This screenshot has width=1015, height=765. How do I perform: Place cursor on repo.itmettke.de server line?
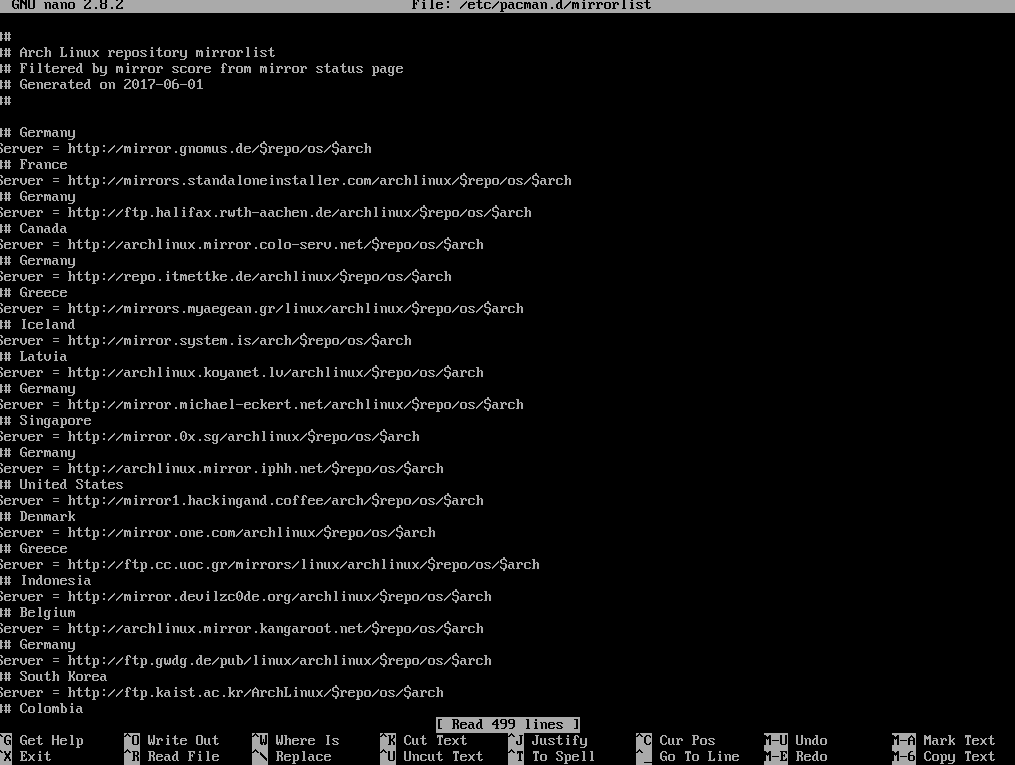[x=226, y=277]
